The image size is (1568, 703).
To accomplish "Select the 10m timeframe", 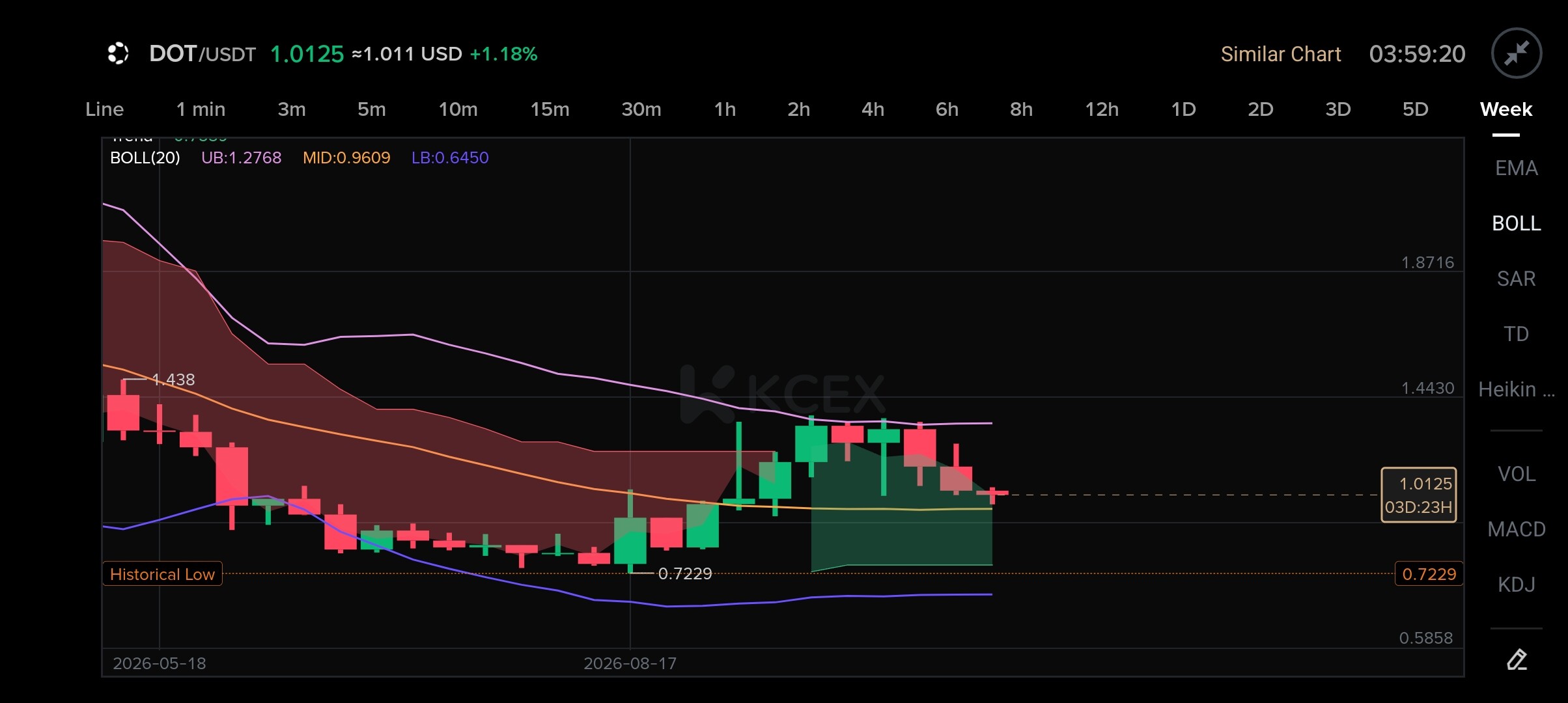I will pyautogui.click(x=458, y=109).
